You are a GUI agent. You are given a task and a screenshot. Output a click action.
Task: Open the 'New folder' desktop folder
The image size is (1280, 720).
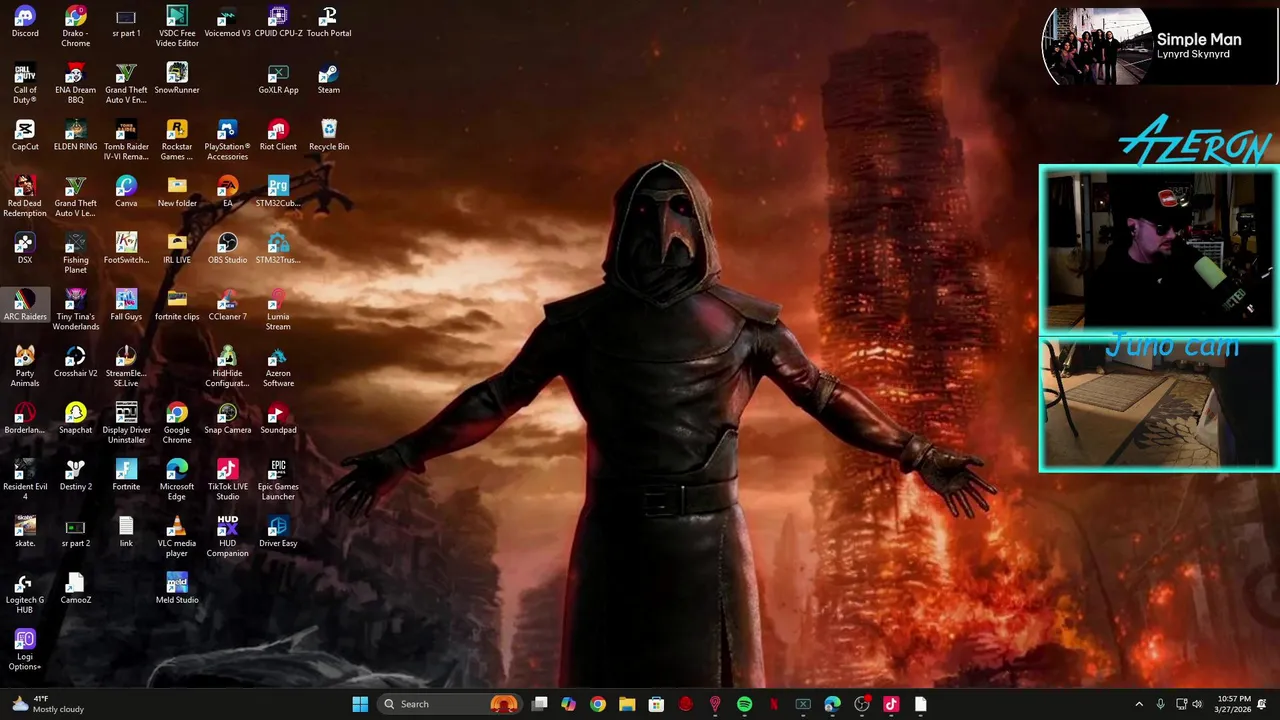(x=177, y=193)
